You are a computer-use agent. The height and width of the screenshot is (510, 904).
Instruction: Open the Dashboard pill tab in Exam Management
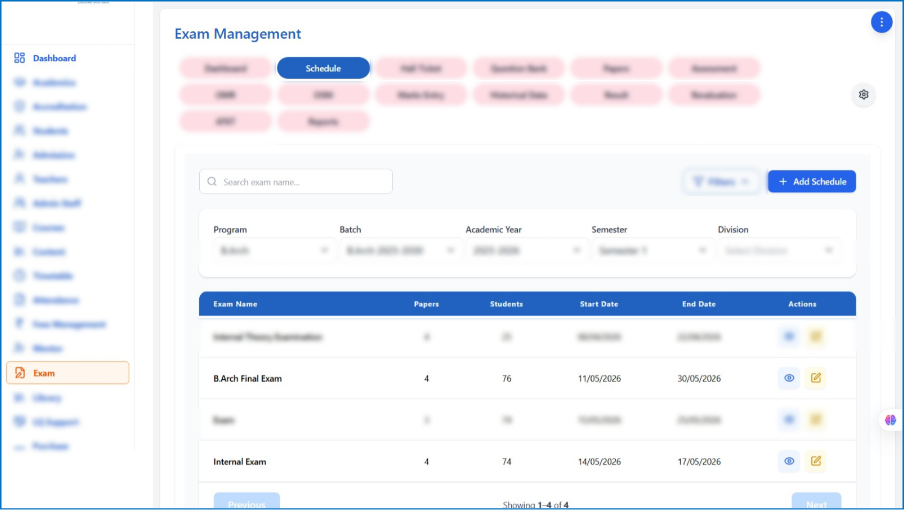[225, 68]
